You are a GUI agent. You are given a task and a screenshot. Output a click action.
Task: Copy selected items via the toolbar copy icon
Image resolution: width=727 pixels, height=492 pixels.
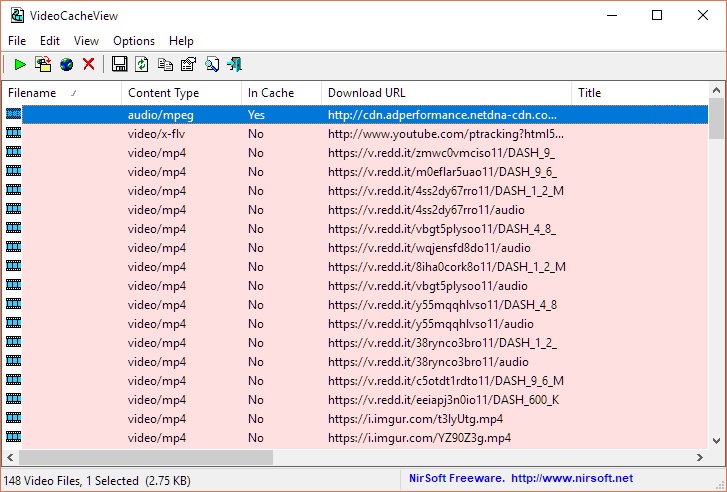click(x=165, y=64)
